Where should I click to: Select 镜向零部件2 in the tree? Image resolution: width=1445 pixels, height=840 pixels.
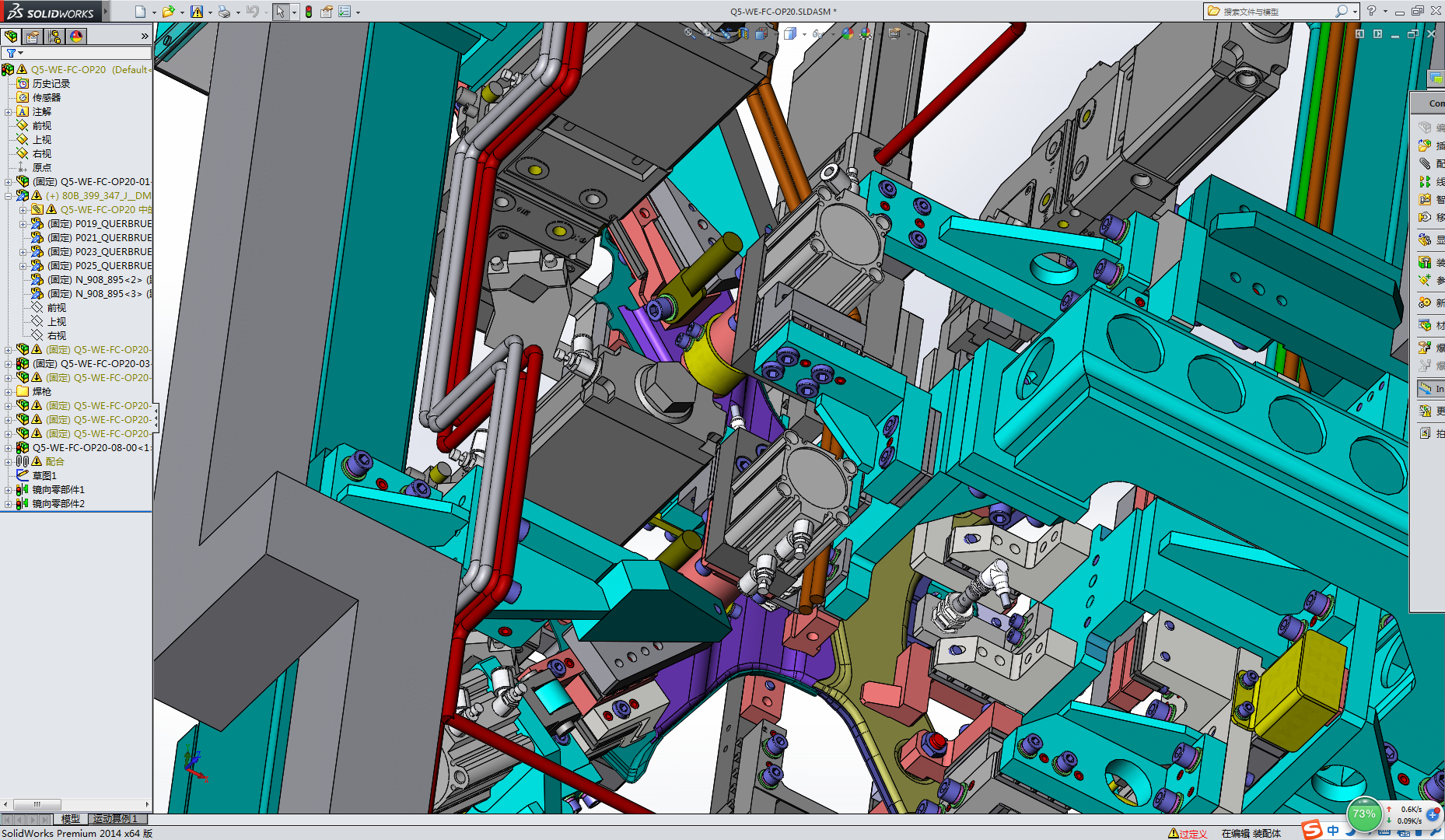pos(58,503)
